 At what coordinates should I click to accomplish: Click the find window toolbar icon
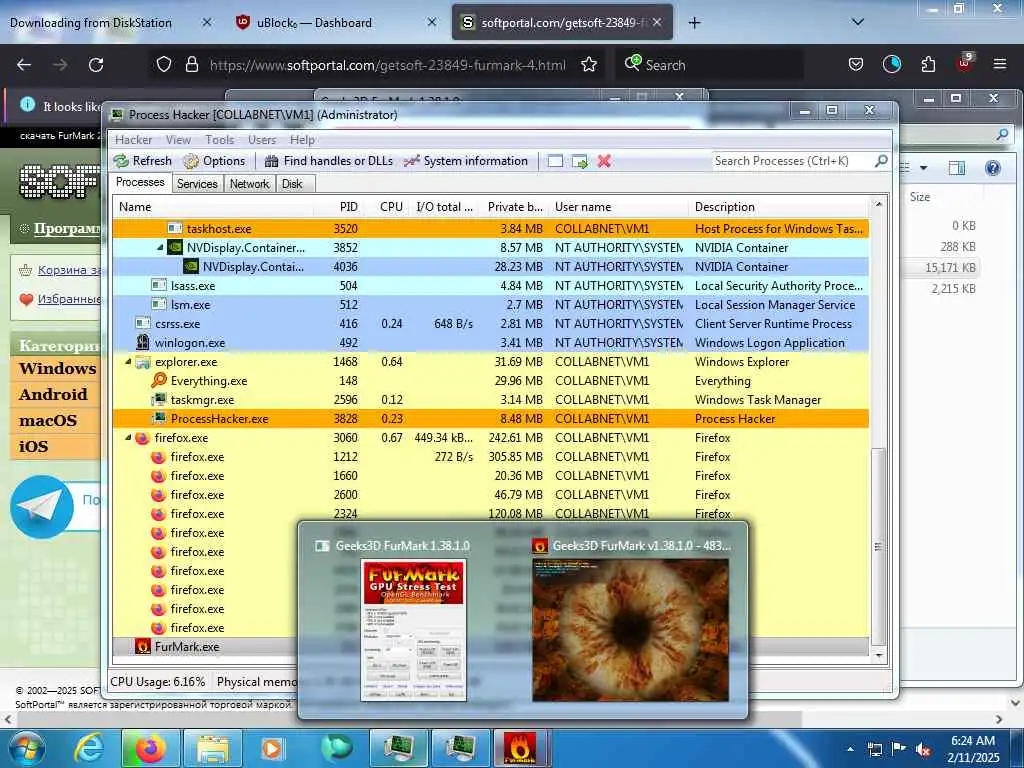pos(555,161)
